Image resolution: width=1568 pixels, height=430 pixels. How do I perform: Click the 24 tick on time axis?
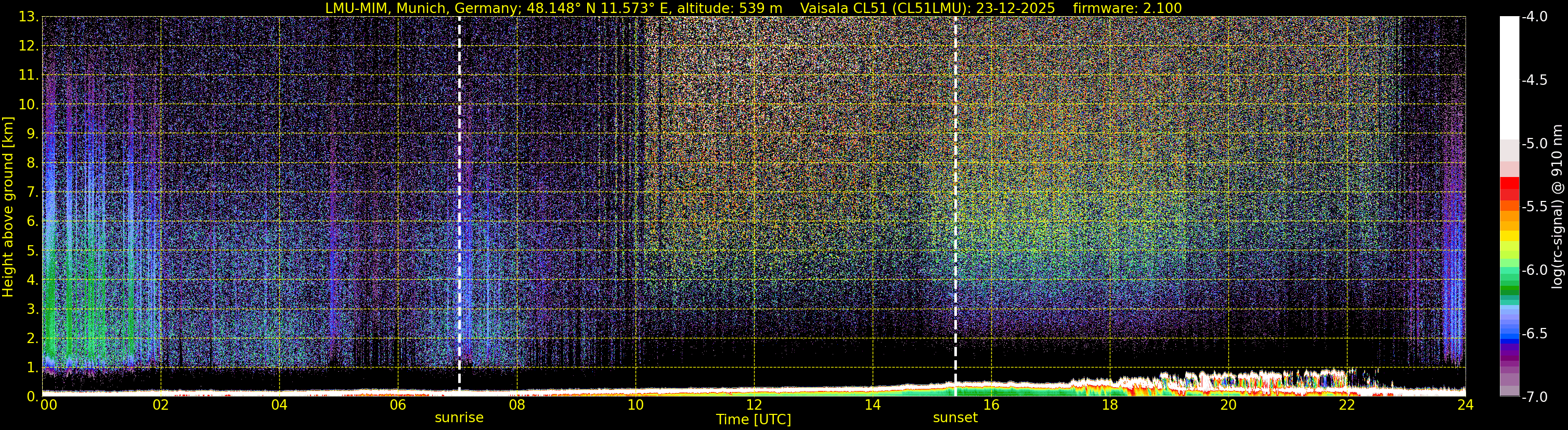point(1465,406)
